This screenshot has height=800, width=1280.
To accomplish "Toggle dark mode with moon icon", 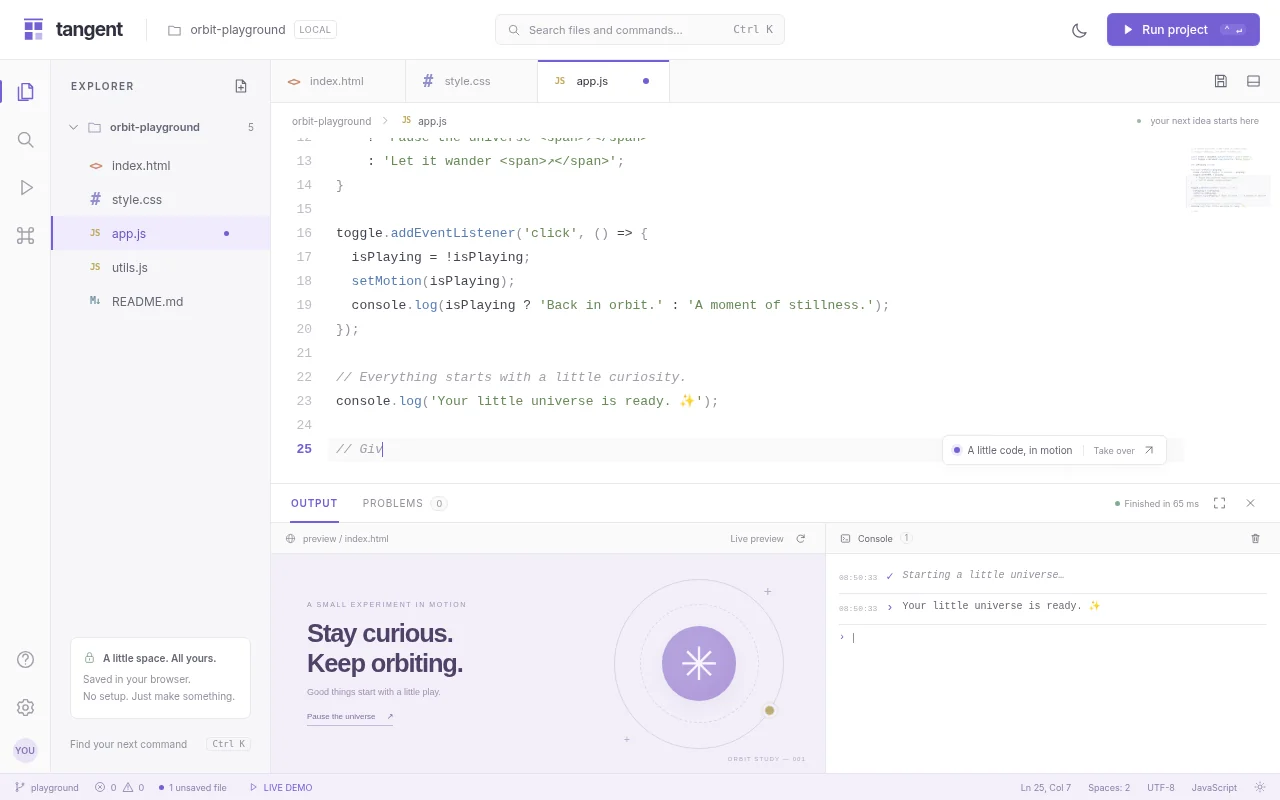I will (x=1079, y=30).
